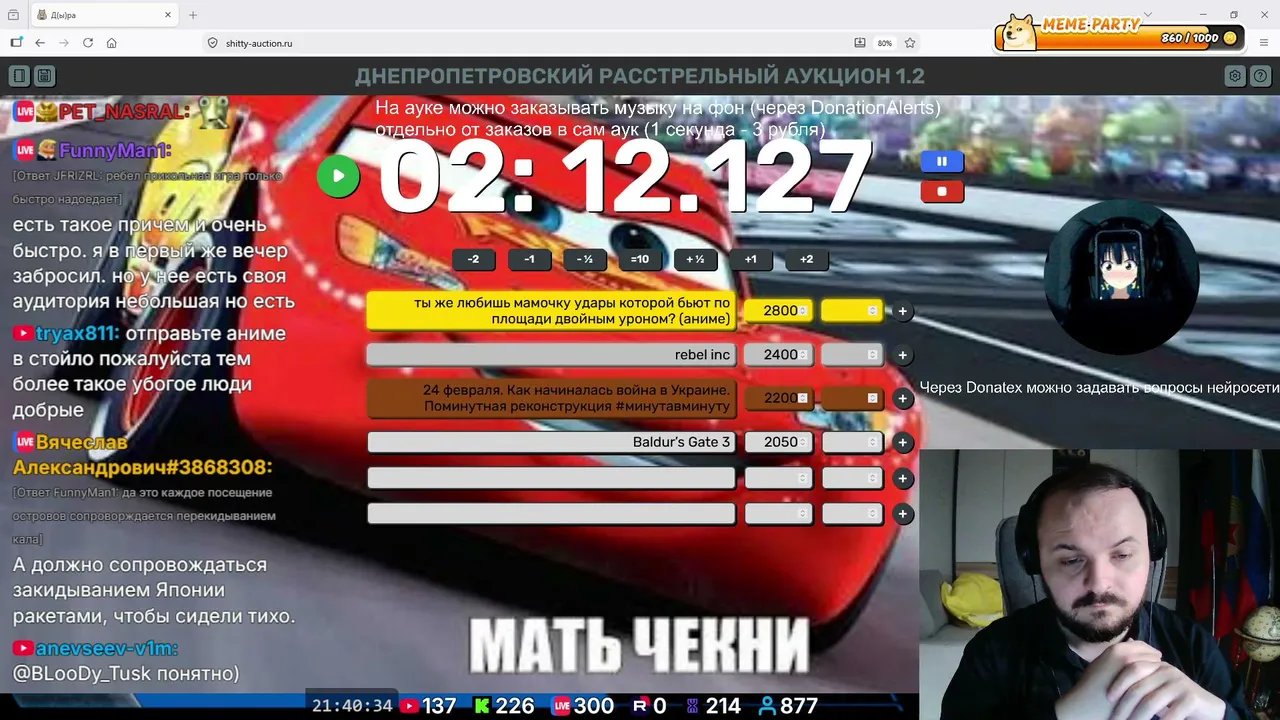Edit the rebel inc lot name field
The height and width of the screenshot is (720, 1280).
pyautogui.click(x=551, y=355)
